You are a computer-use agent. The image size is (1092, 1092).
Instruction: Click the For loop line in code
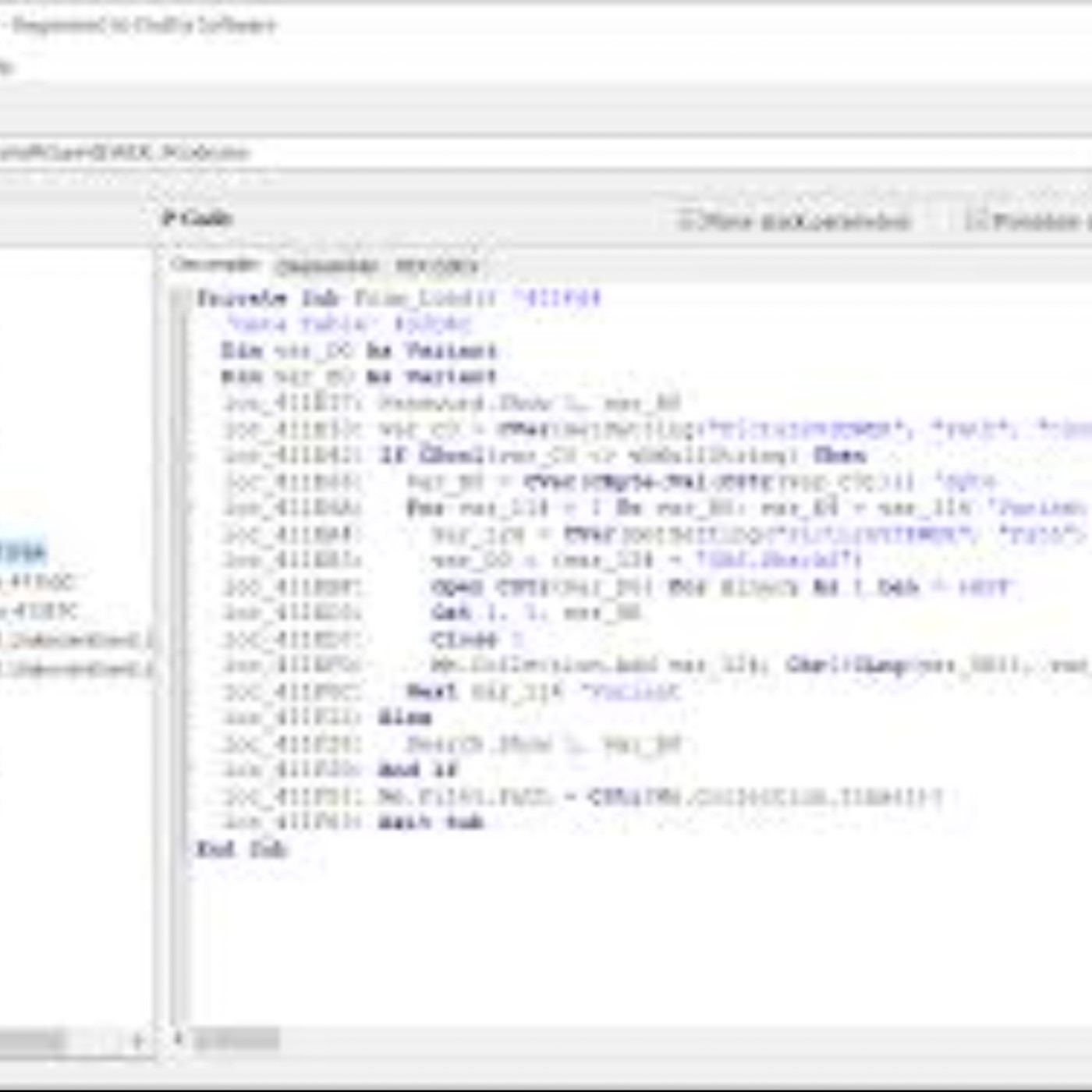tap(657, 509)
